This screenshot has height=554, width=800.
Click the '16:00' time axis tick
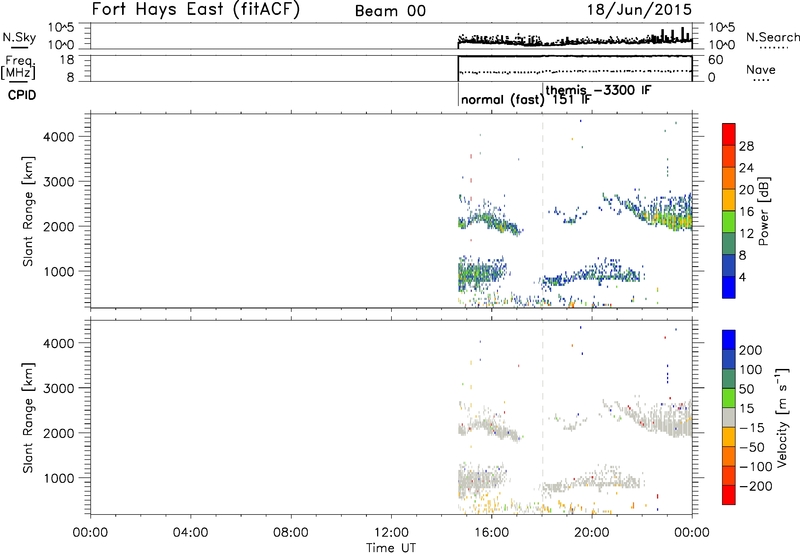(x=491, y=533)
